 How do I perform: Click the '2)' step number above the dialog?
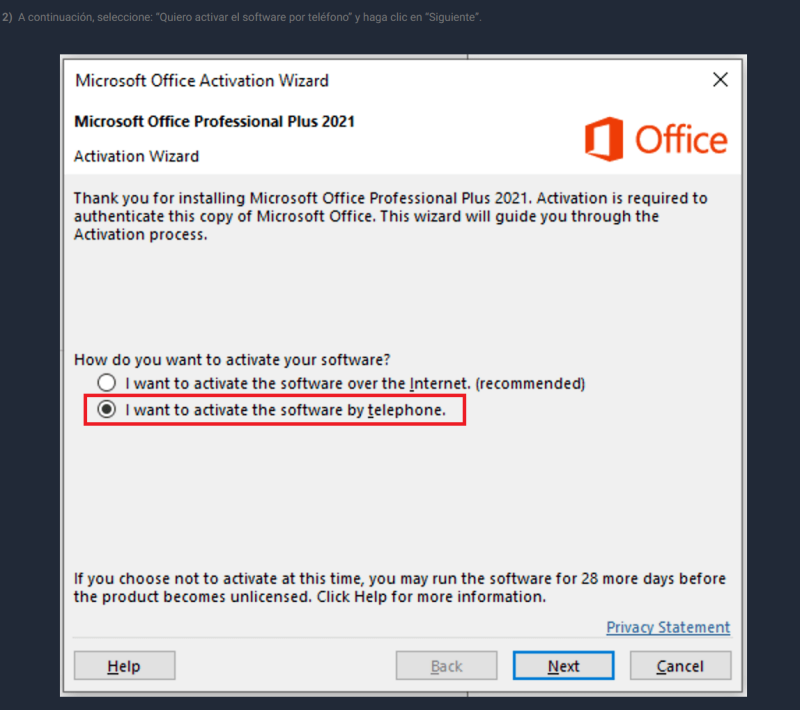(7, 17)
